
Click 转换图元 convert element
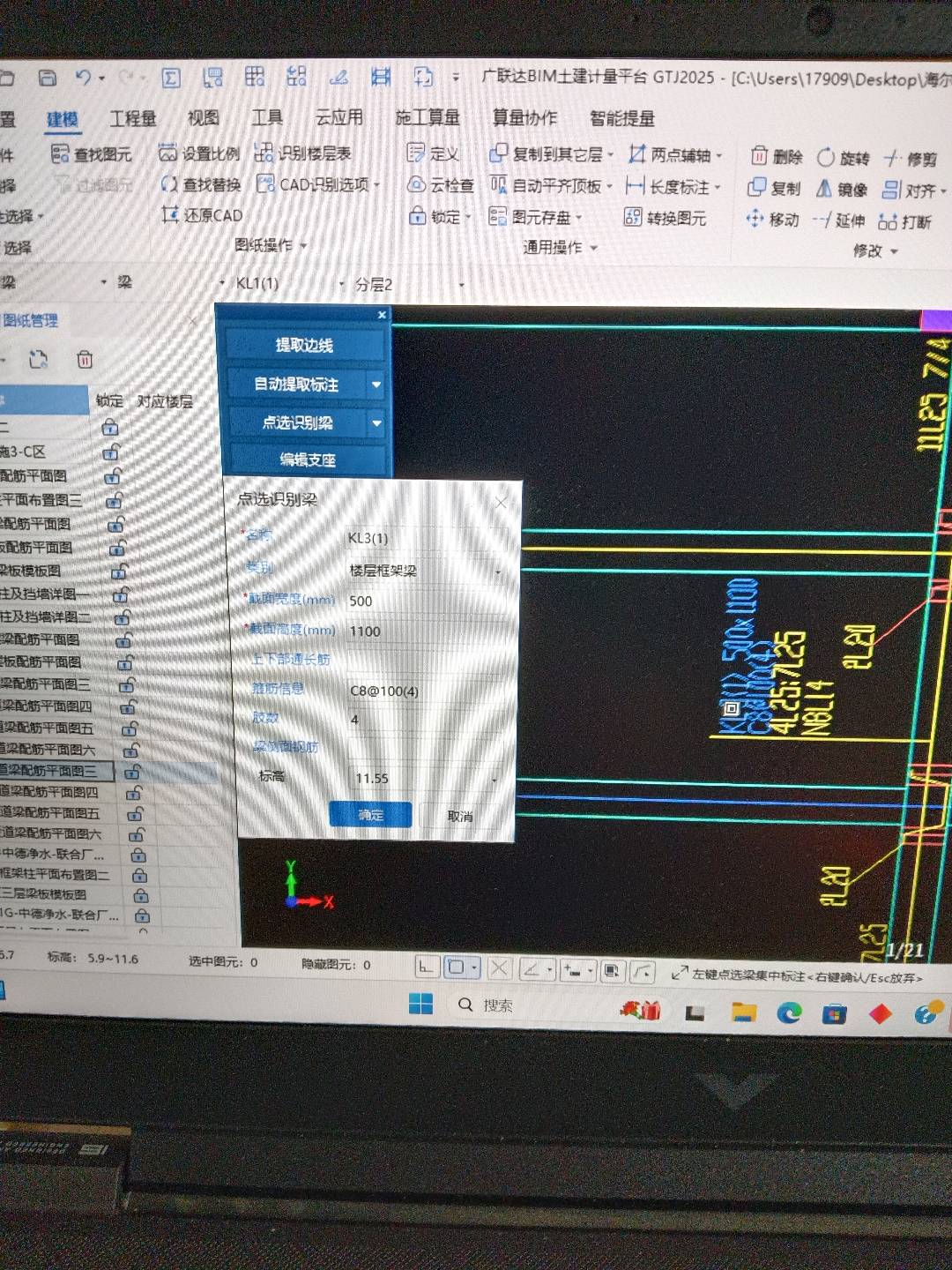[665, 218]
